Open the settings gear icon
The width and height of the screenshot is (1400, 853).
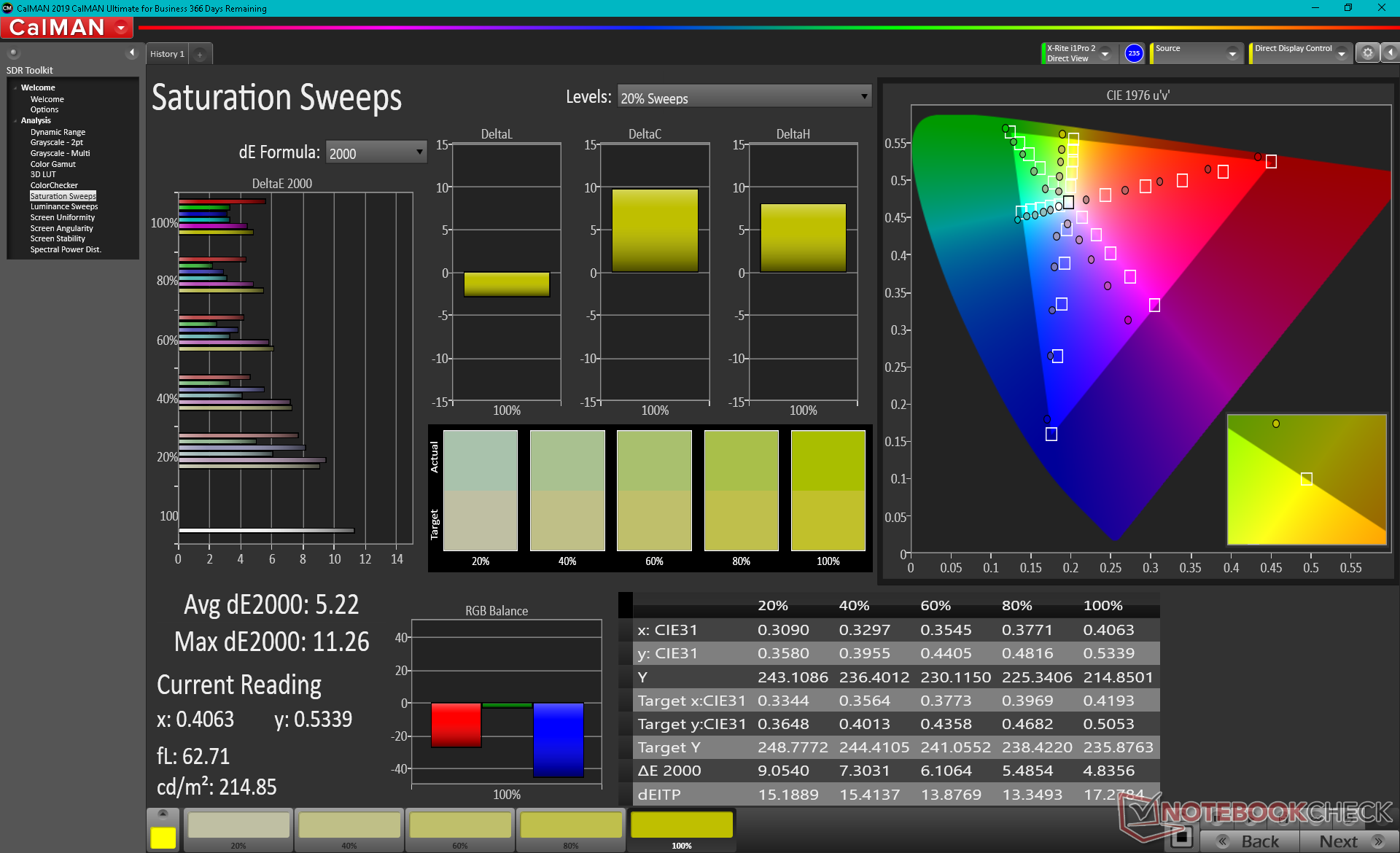tap(1367, 53)
